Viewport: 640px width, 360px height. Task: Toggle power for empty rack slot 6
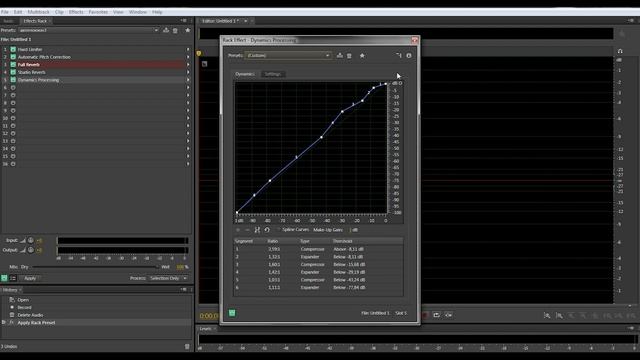click(13, 88)
